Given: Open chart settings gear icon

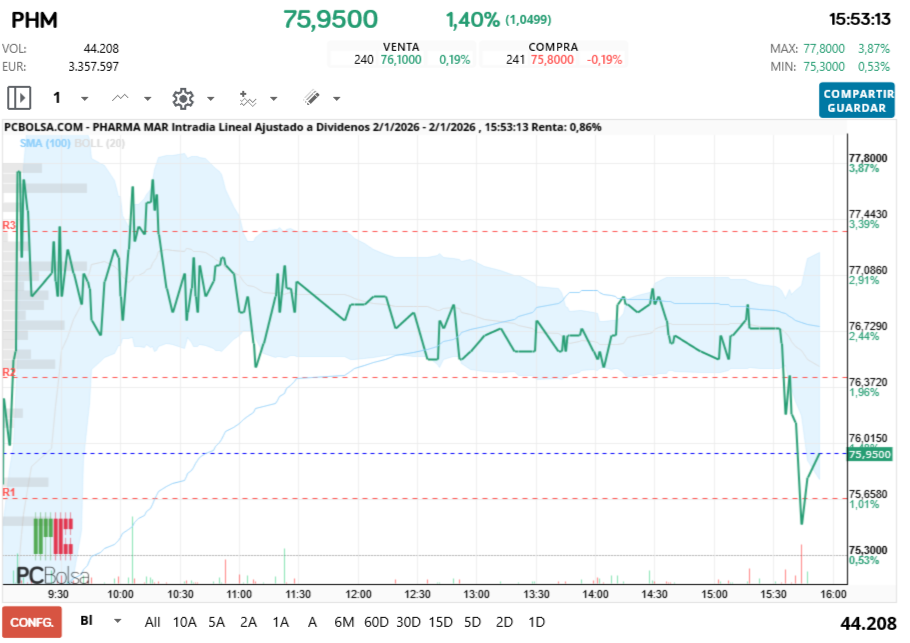Looking at the screenshot, I should 182,98.
